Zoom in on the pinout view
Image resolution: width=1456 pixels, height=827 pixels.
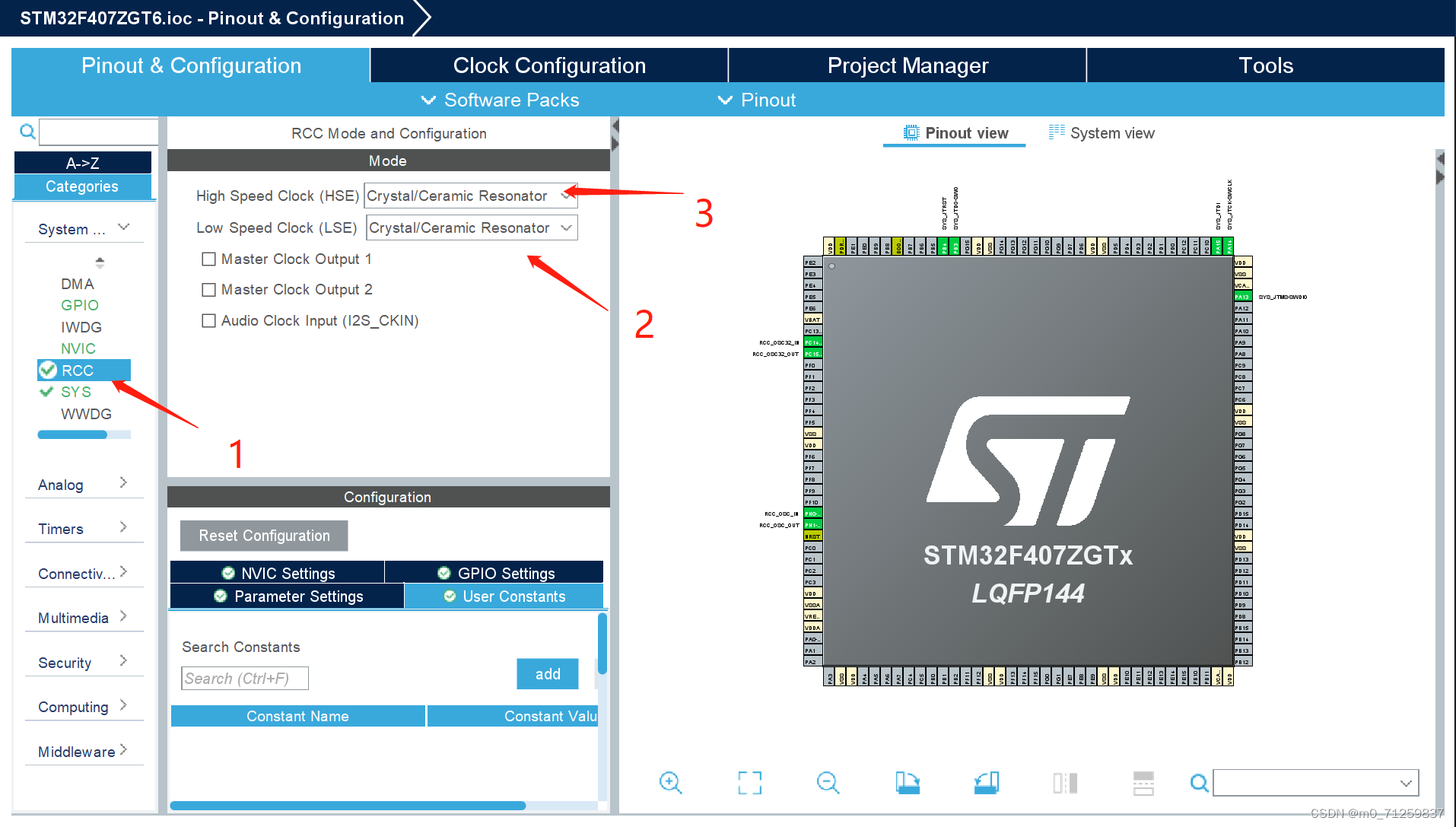pos(670,782)
